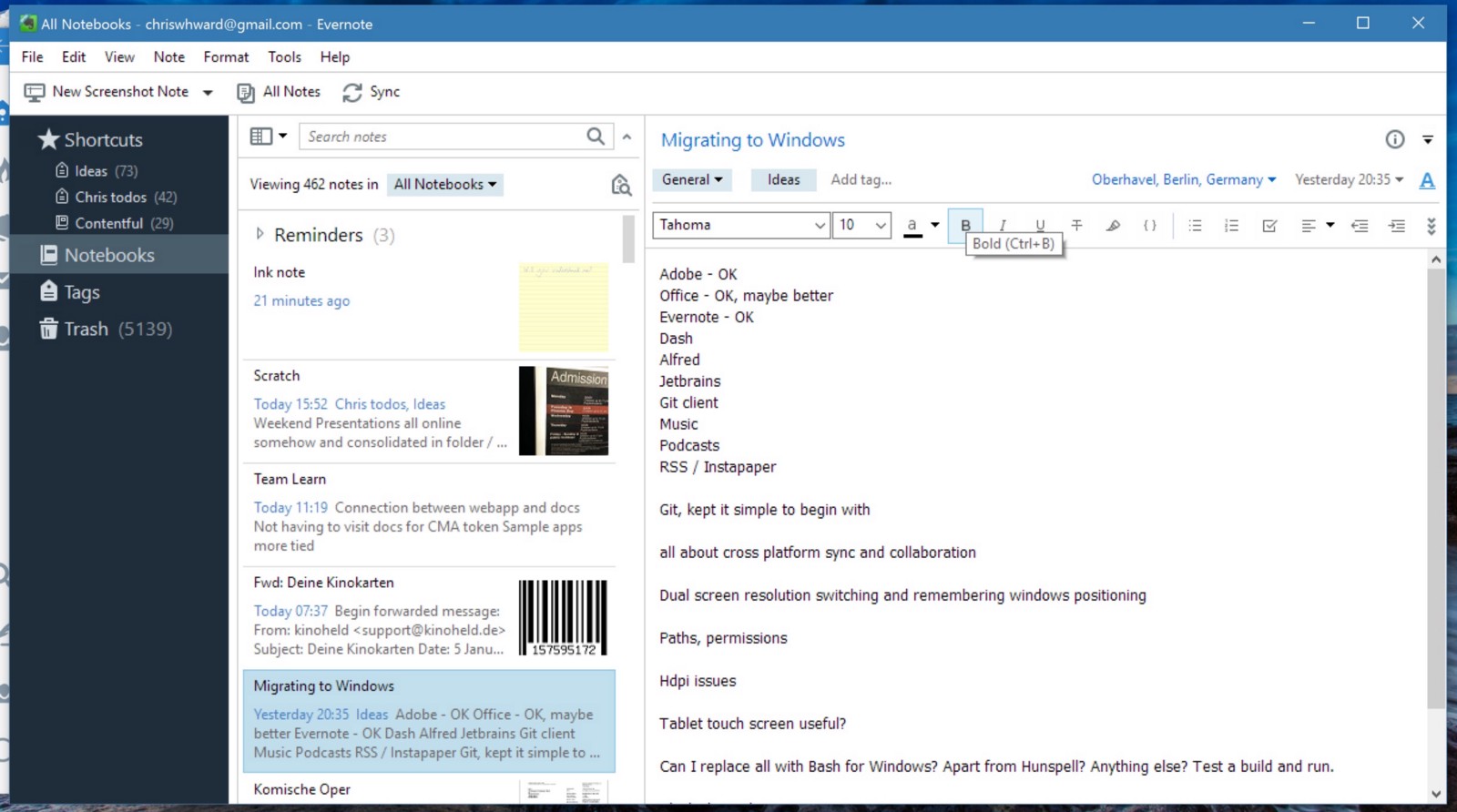Screen dimensions: 1457x812
Task: Open the Edit menu
Action: tap(74, 56)
